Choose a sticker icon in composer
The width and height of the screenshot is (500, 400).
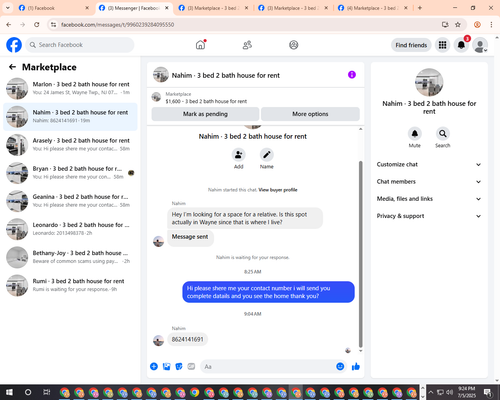tap(179, 367)
